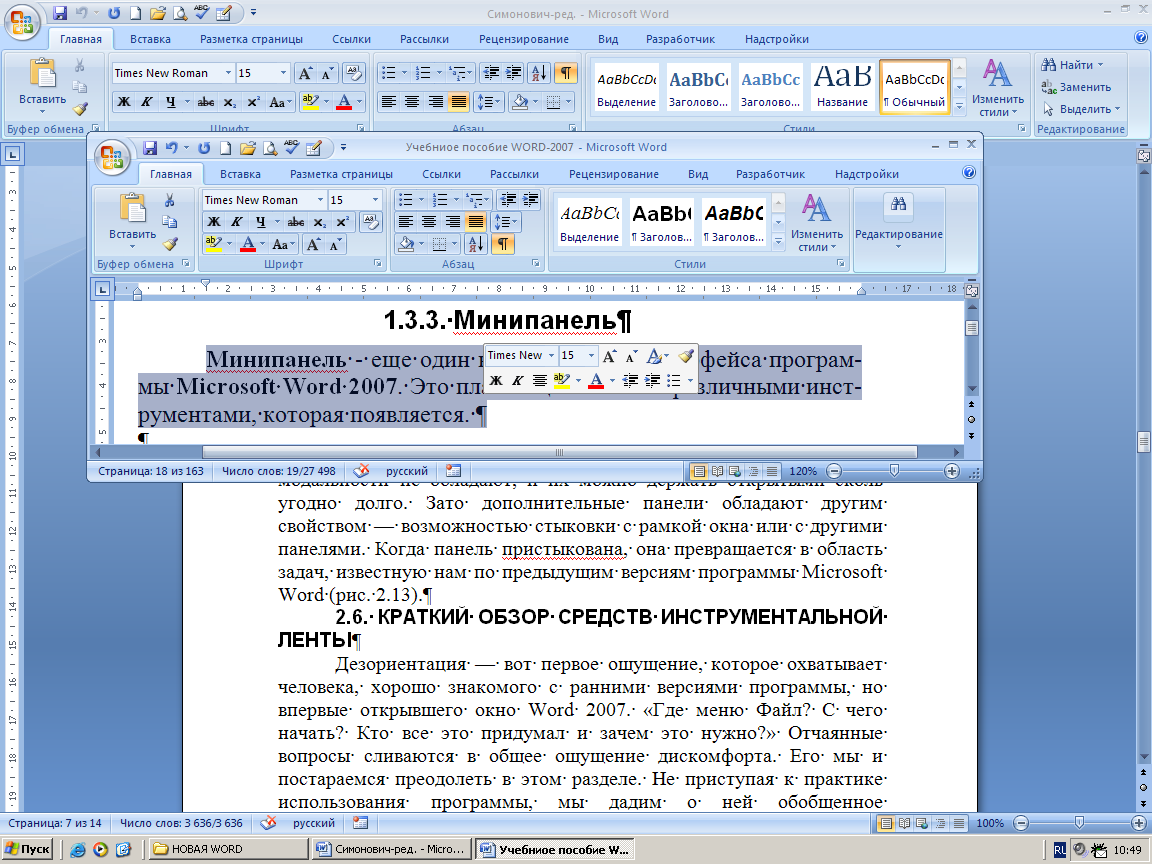Click decrease indent in Учебное пособие ribbon
The image size is (1152, 864).
508,200
